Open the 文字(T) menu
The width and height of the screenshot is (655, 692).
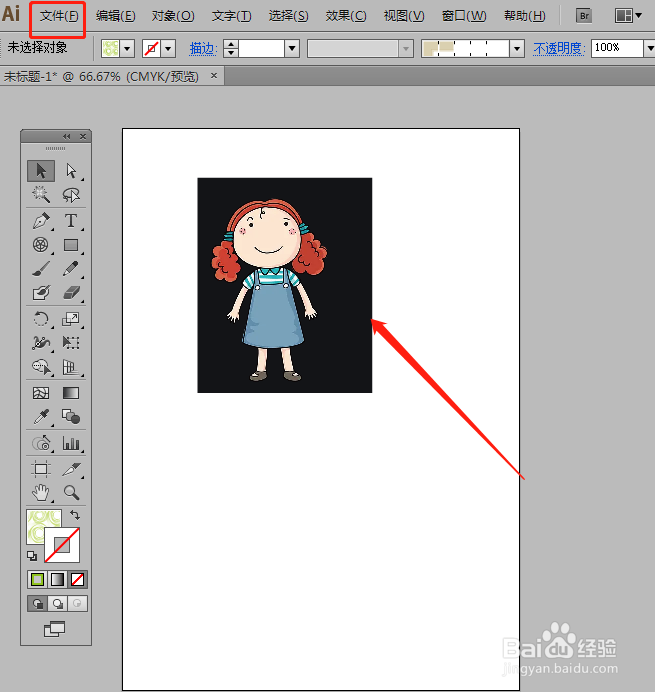(231, 16)
